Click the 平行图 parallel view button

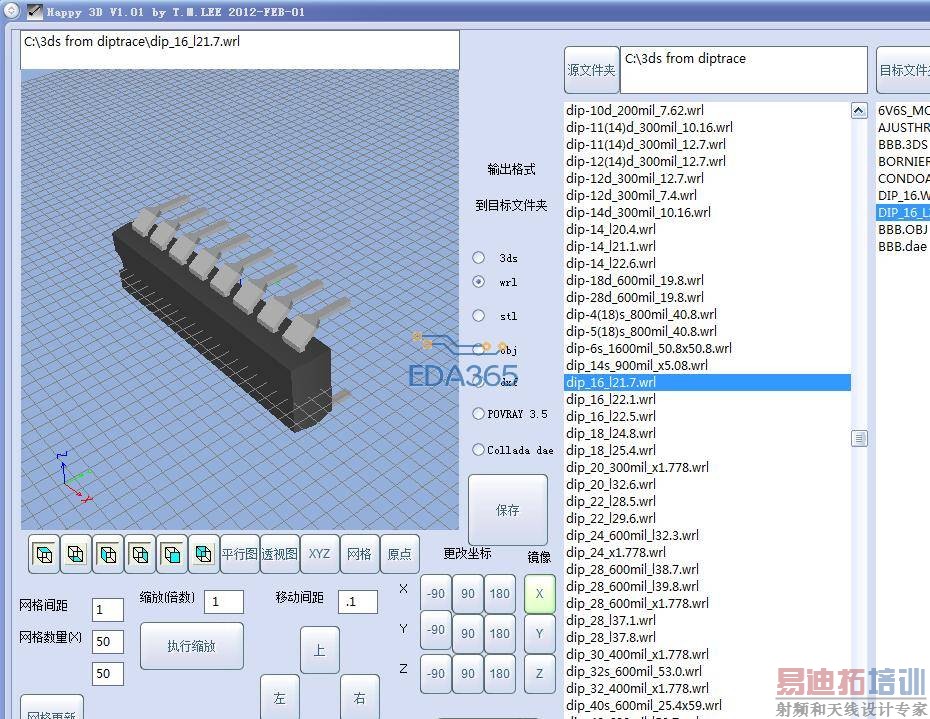click(240, 554)
